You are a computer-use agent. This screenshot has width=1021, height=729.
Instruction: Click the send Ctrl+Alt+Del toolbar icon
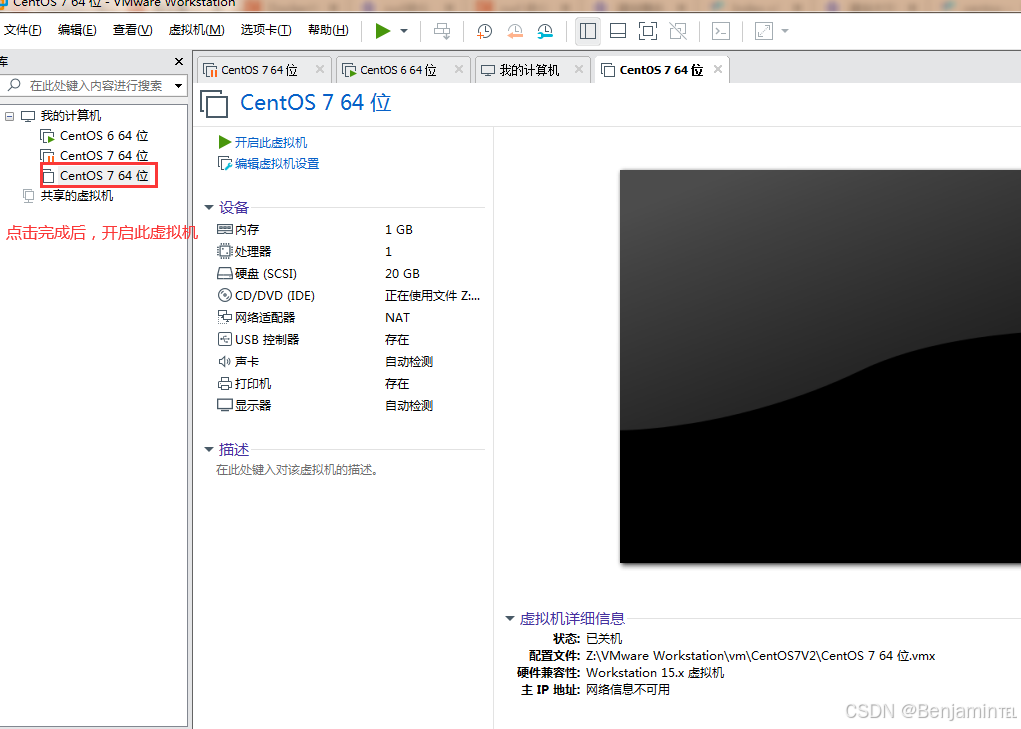[442, 31]
